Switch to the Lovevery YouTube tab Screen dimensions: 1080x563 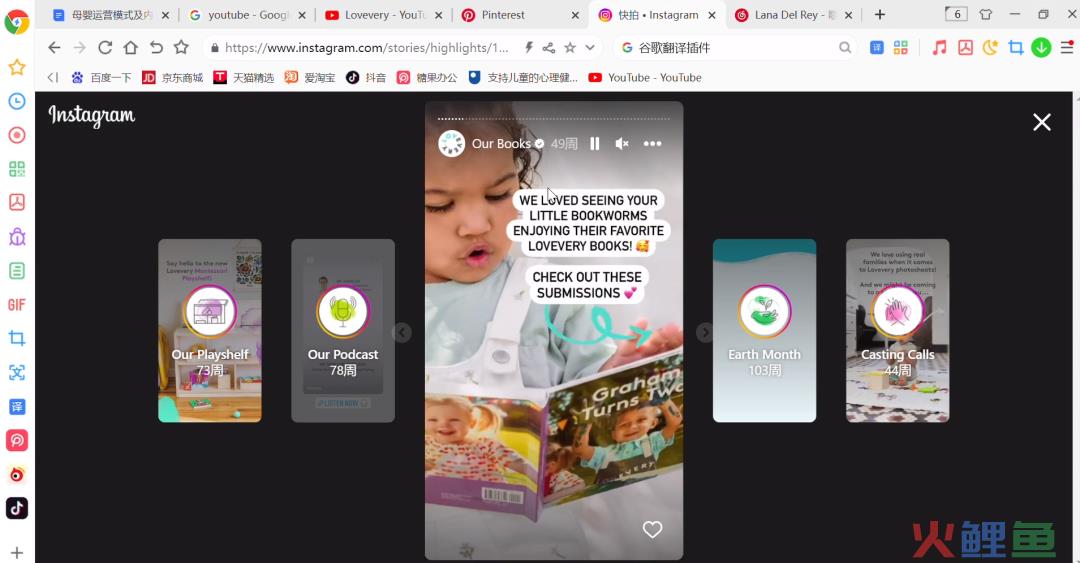384,15
